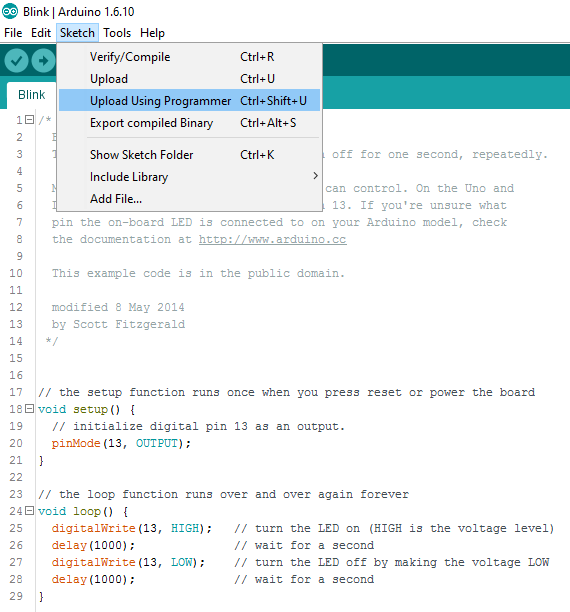The image size is (570, 612).
Task: Click the Arduino logo in title bar
Action: pos(10,11)
